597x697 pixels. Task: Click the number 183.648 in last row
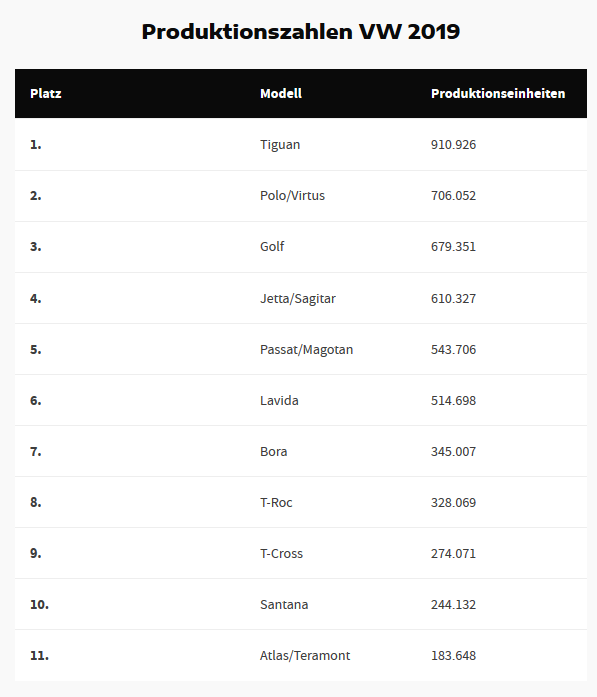[x=453, y=656]
